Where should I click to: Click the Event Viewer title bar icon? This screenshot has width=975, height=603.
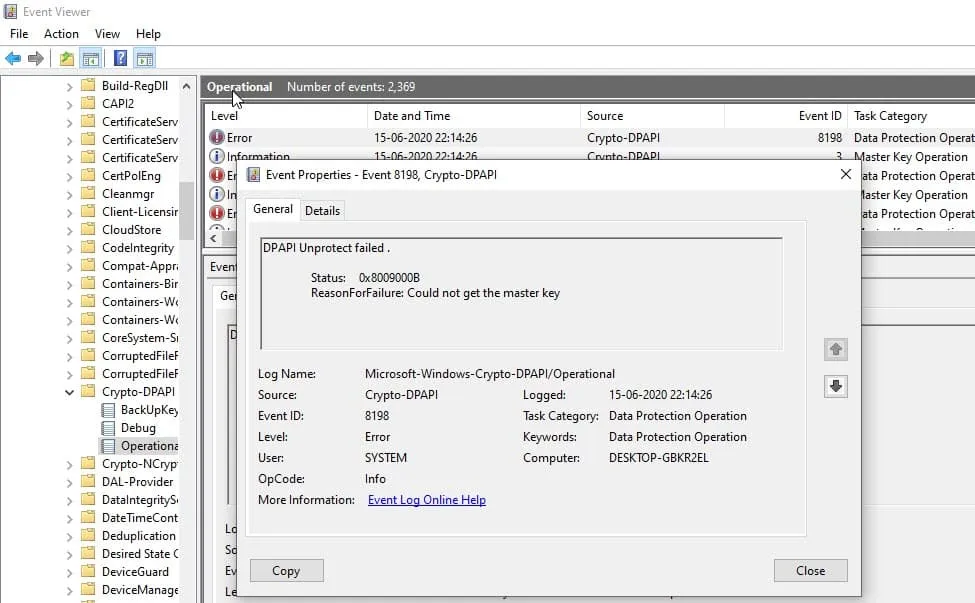click(x=11, y=11)
